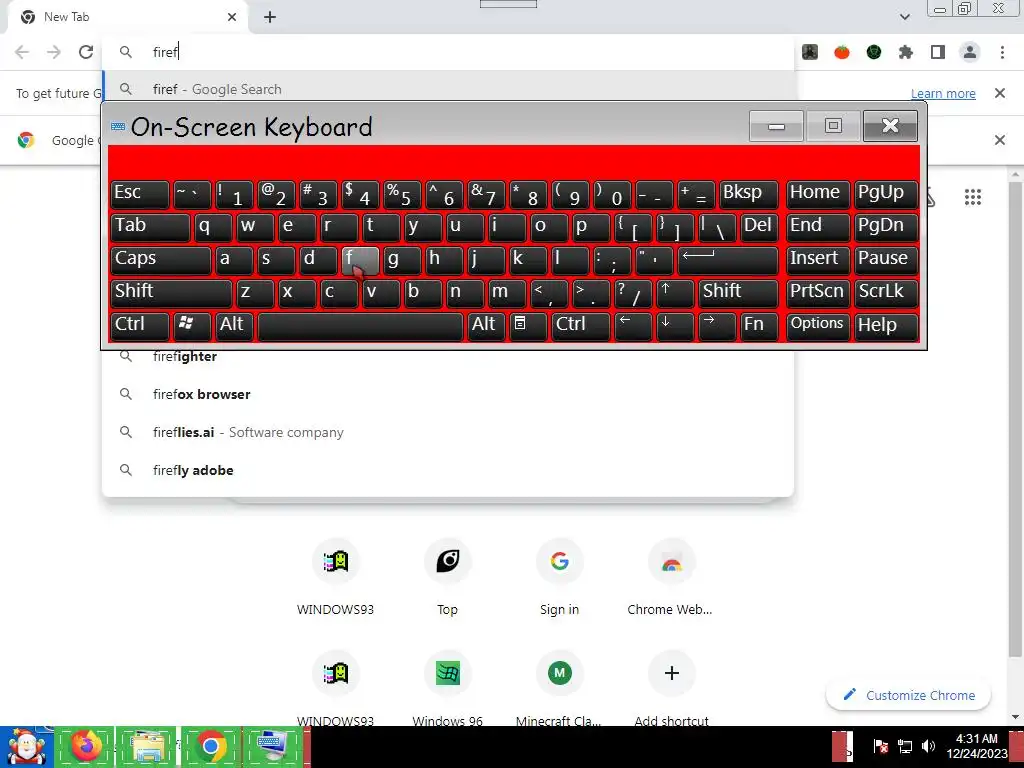Click the left arrow key
1024x768 pixels.
tap(633, 326)
